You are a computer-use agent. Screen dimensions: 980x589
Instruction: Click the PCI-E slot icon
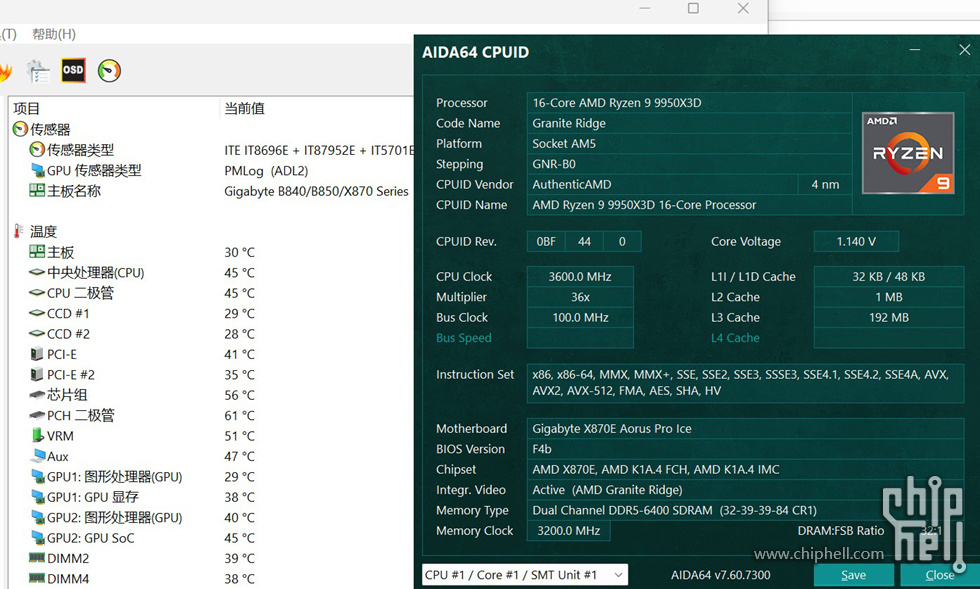coord(37,354)
